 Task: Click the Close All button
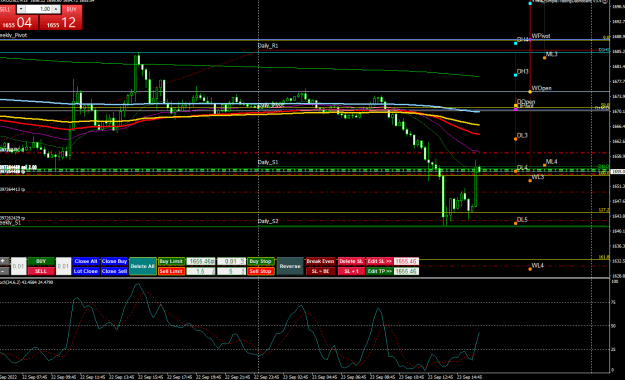[86, 262]
